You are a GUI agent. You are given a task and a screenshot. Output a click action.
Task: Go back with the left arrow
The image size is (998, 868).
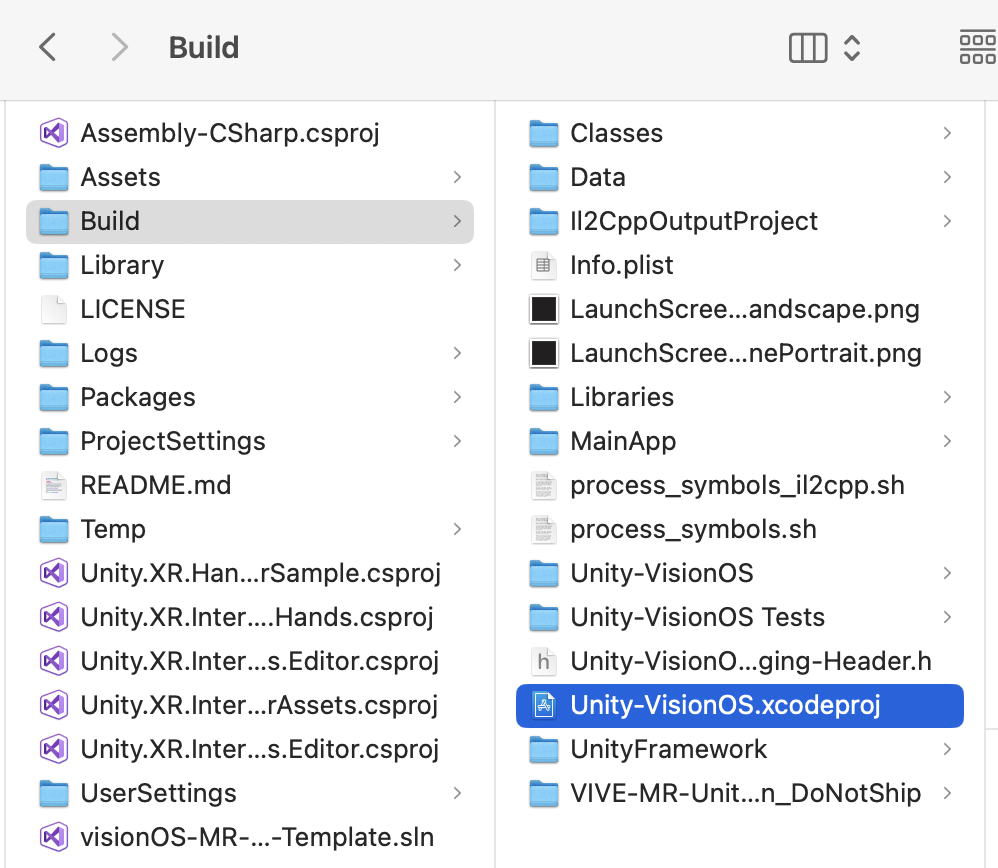(48, 48)
